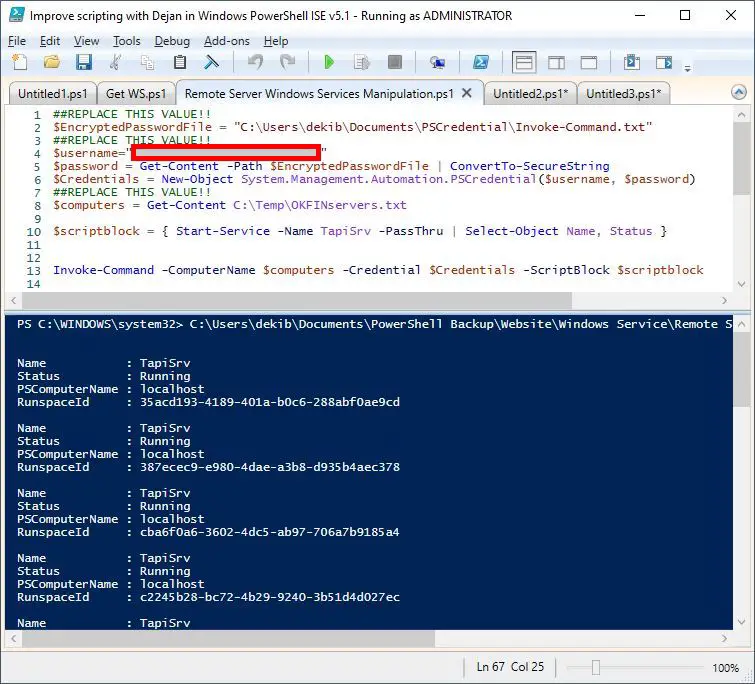Click ConvertTo-SecureString on line 5
Viewport: 755px width, 684px height.
point(530,166)
